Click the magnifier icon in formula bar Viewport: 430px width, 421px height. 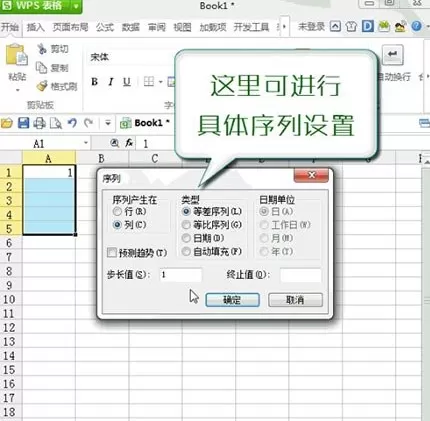pyautogui.click(x=114, y=143)
